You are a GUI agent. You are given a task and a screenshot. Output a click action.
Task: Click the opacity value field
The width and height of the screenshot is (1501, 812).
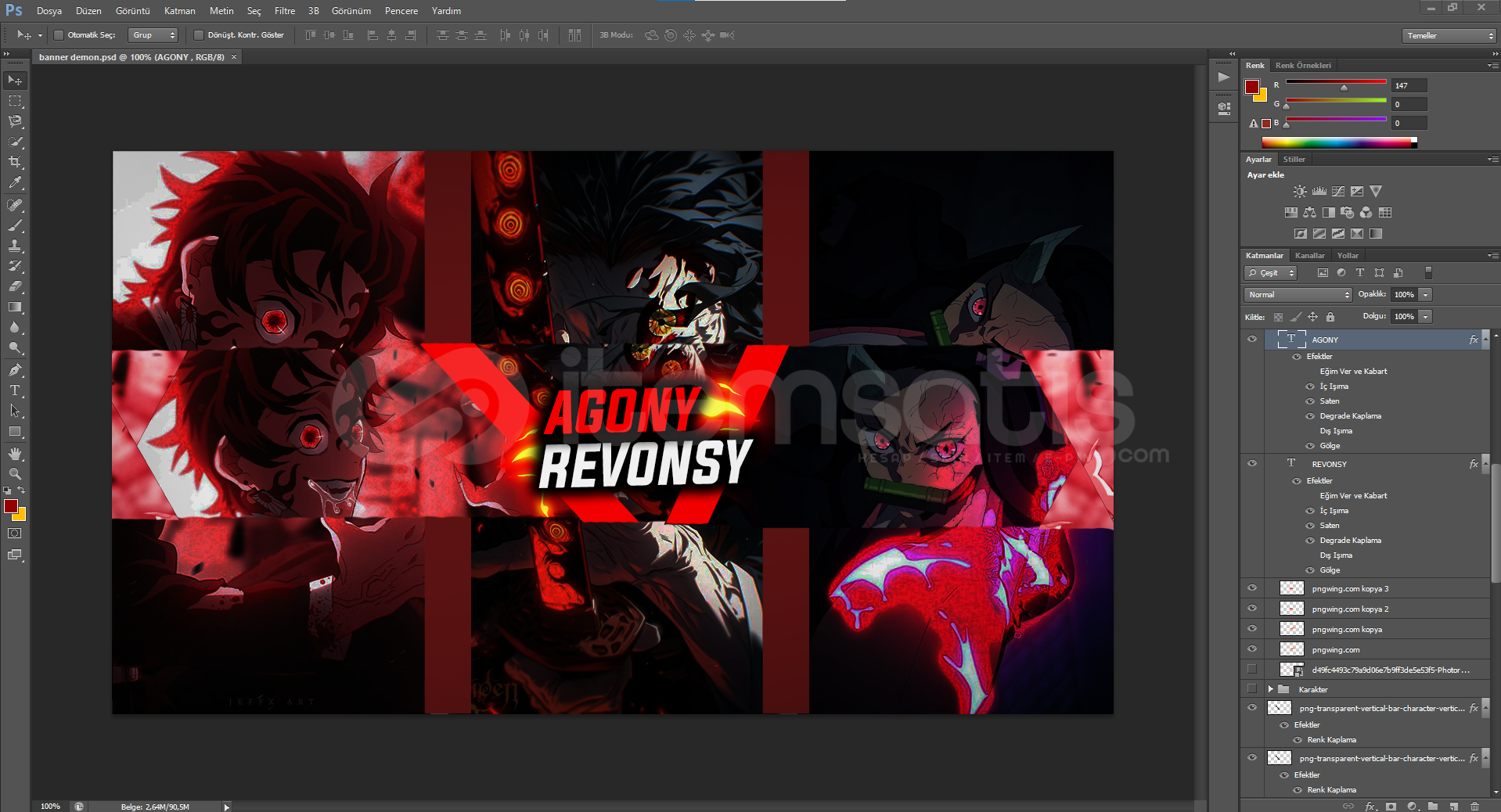(1404, 295)
